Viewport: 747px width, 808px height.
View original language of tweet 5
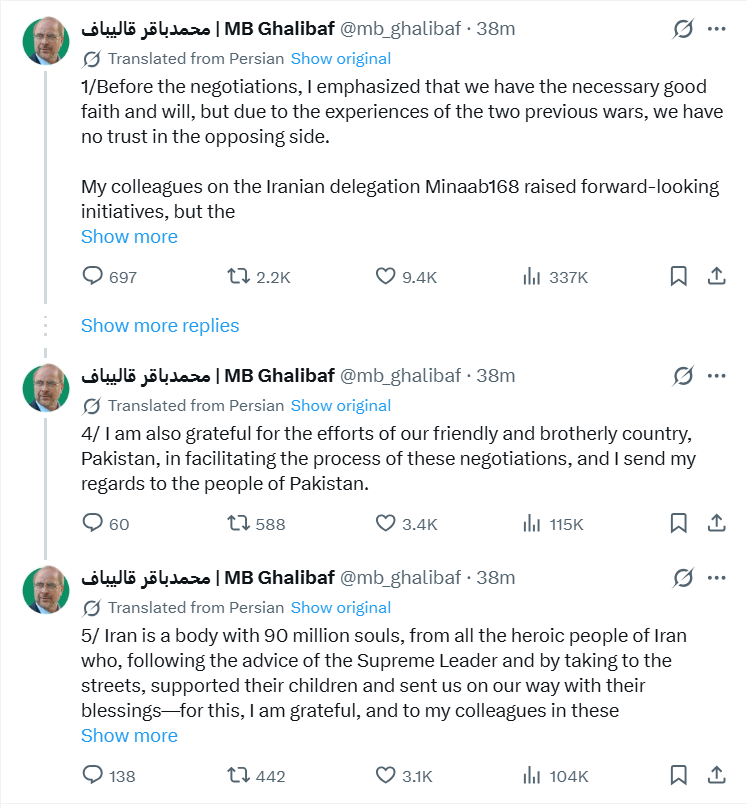click(x=340, y=607)
